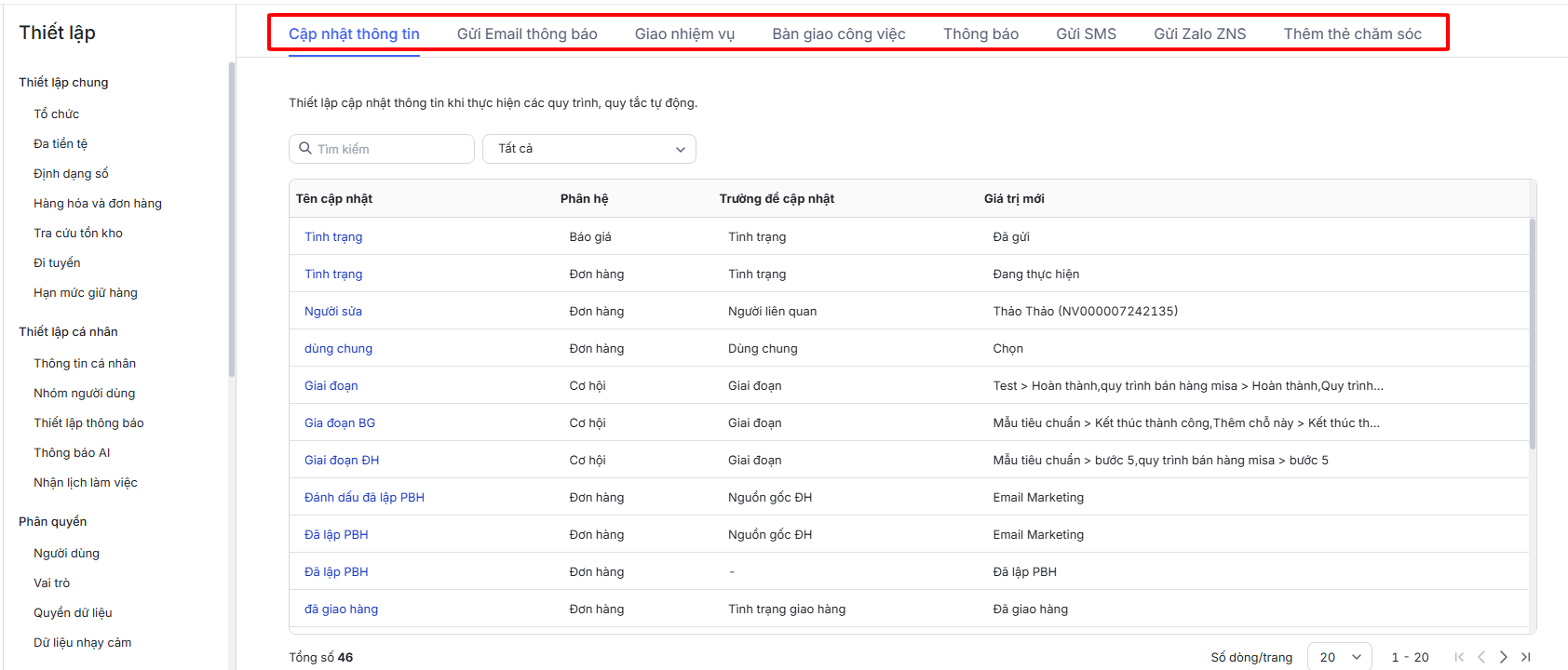Viewport: 1568px width, 670px height.
Task: Open 'Đã lập PBH' link with dash field
Action: [336, 571]
